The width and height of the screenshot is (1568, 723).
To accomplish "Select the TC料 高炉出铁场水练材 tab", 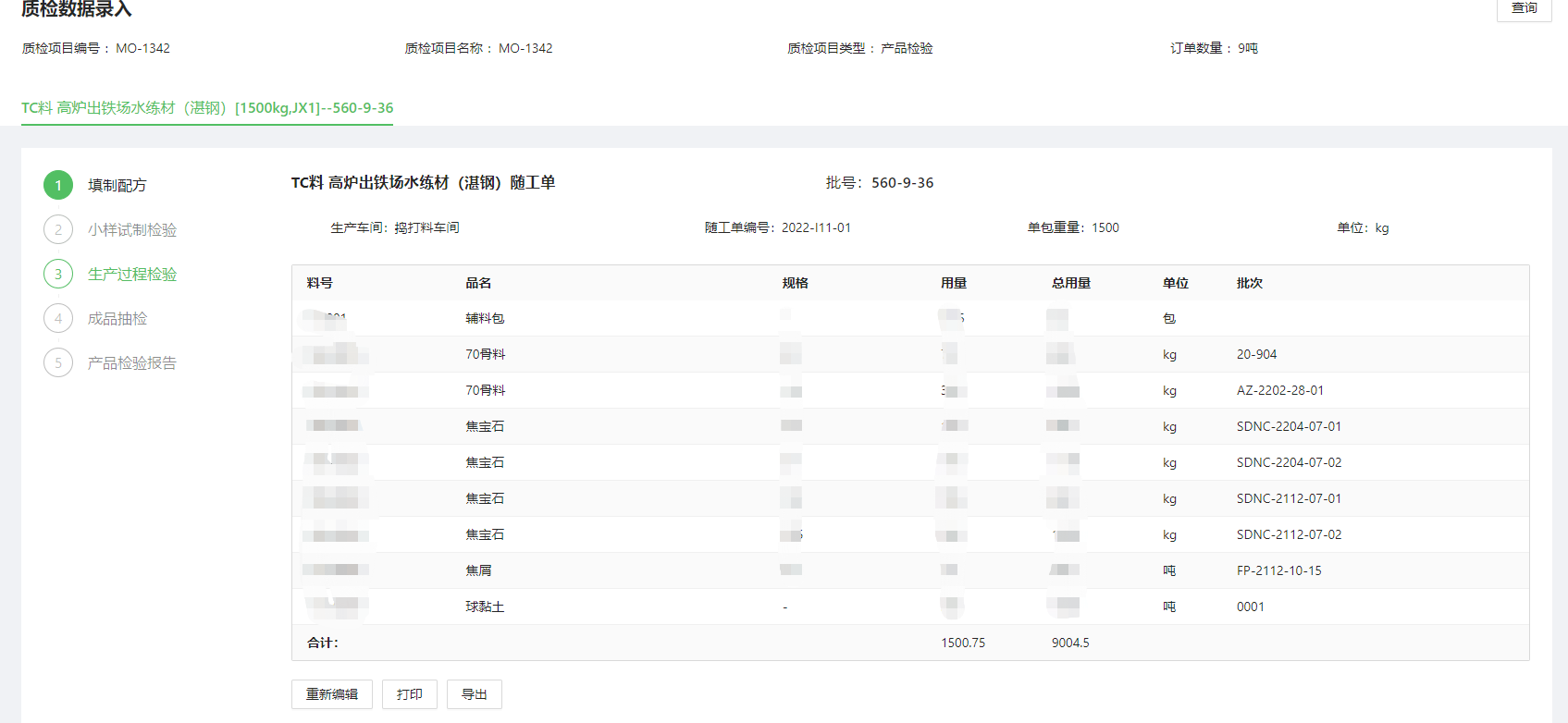I will [x=207, y=107].
